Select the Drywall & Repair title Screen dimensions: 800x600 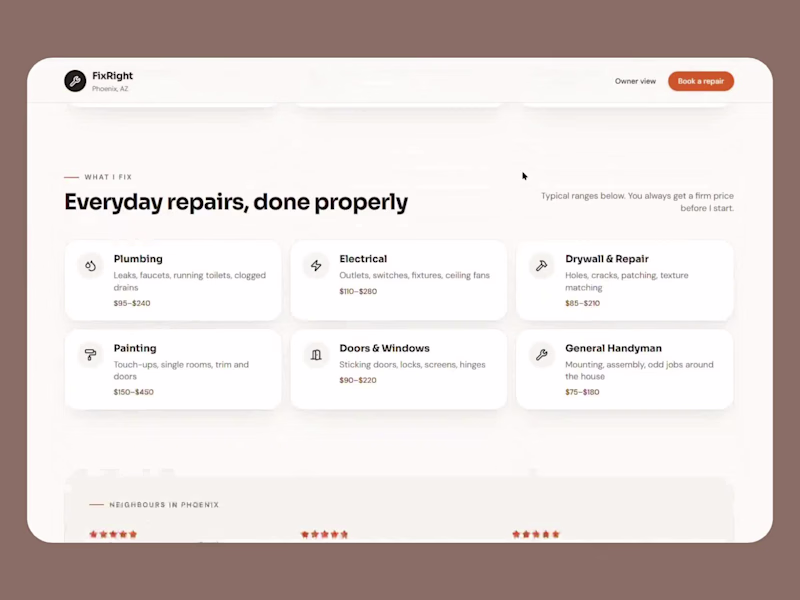[607, 259]
